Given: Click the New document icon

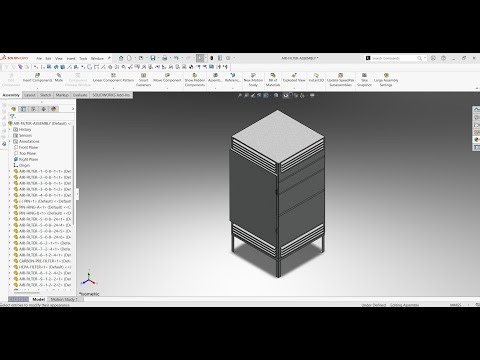Looking at the screenshot, I should click(129, 58).
